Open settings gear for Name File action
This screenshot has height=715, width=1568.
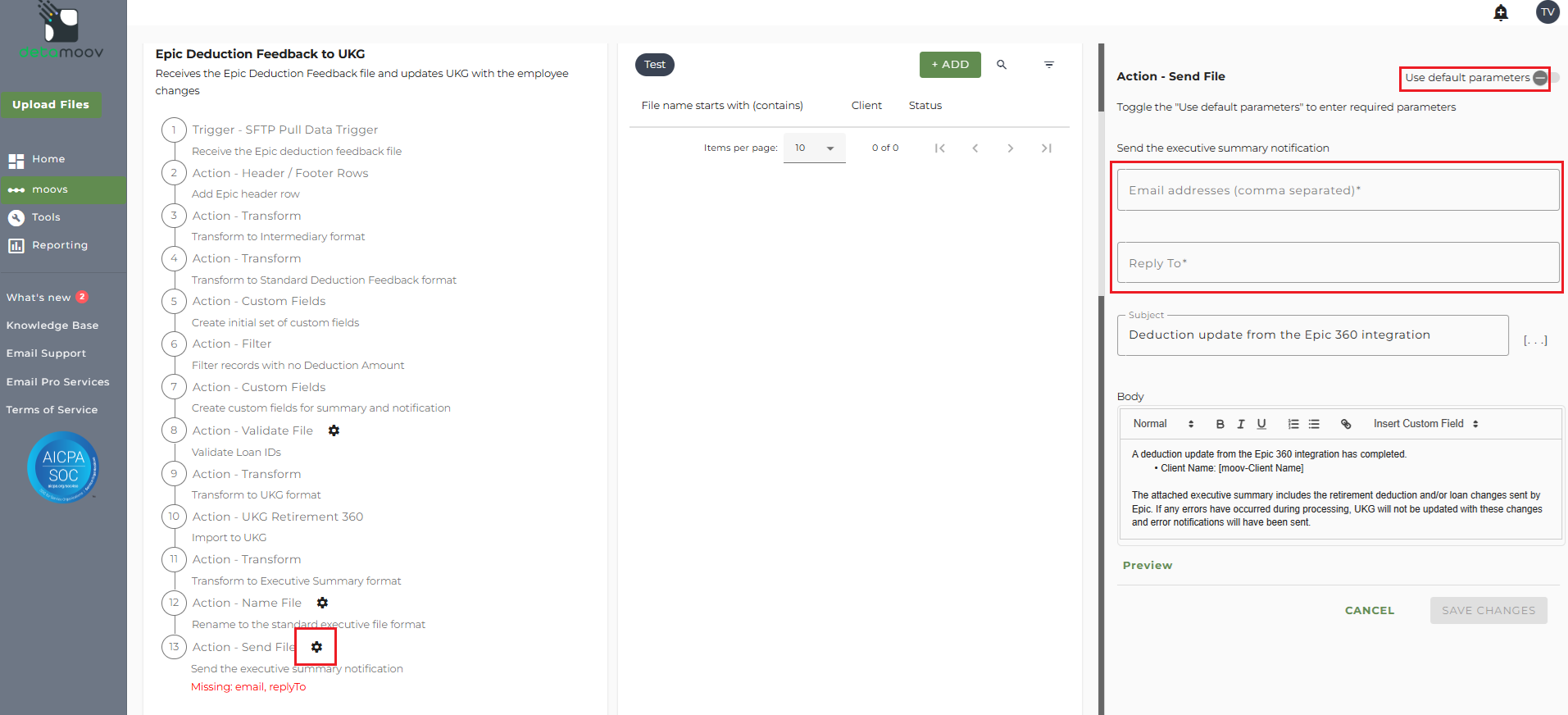(322, 603)
